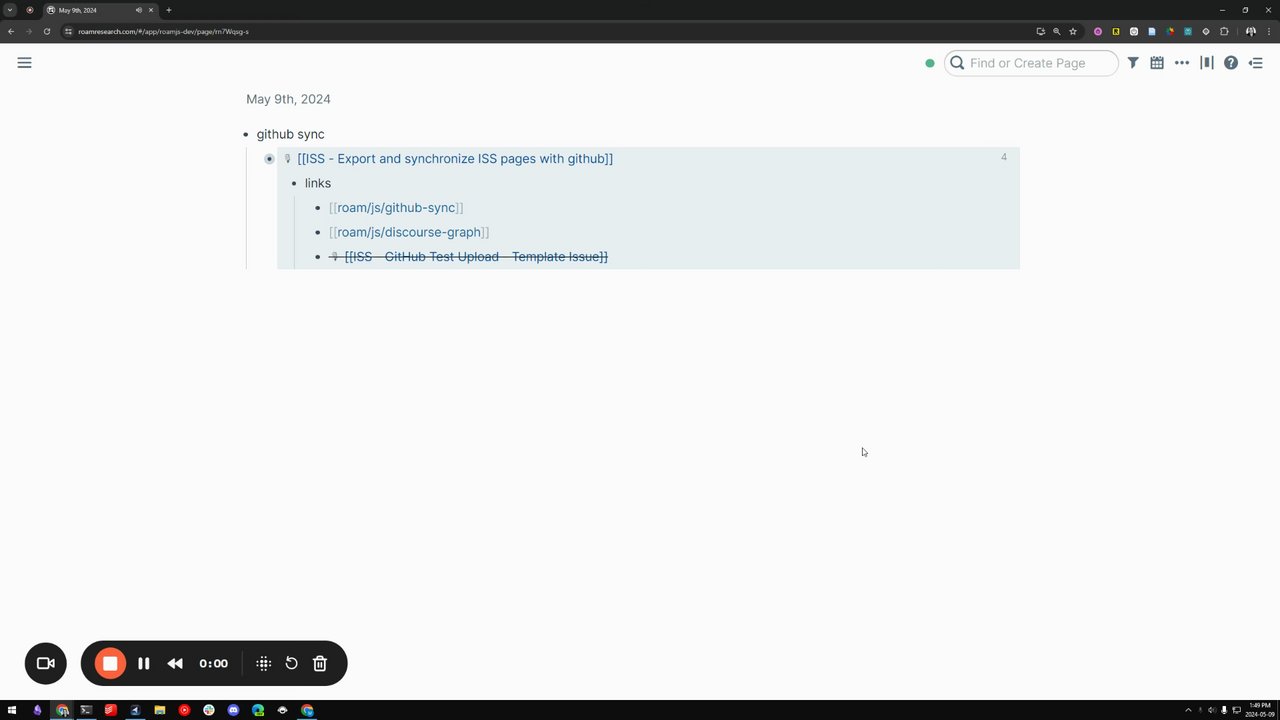The width and height of the screenshot is (1280, 720).
Task: Click the bullet beside github sync
Action: pos(246,134)
